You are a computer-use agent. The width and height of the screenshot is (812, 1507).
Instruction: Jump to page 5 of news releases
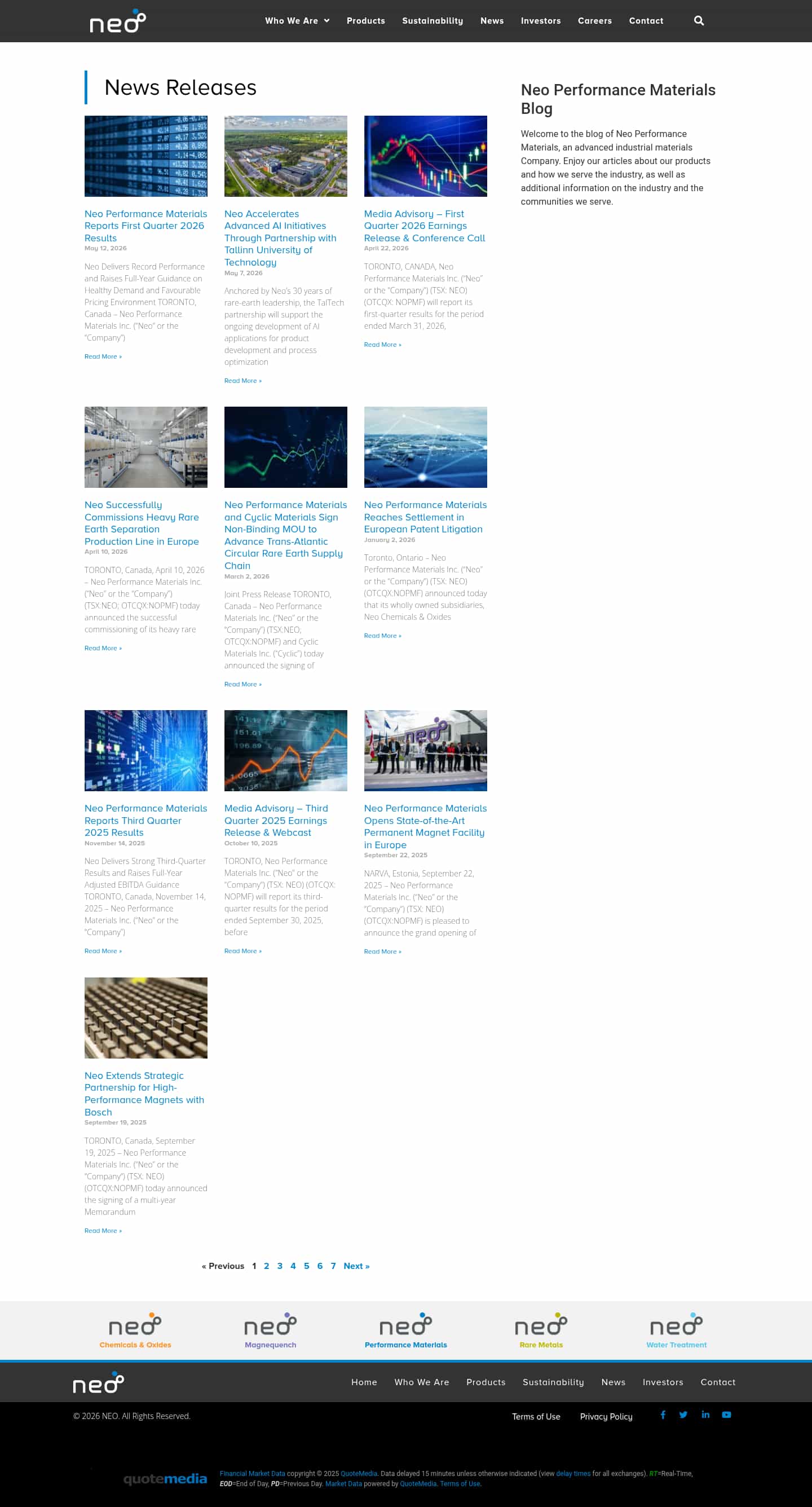tap(307, 1266)
